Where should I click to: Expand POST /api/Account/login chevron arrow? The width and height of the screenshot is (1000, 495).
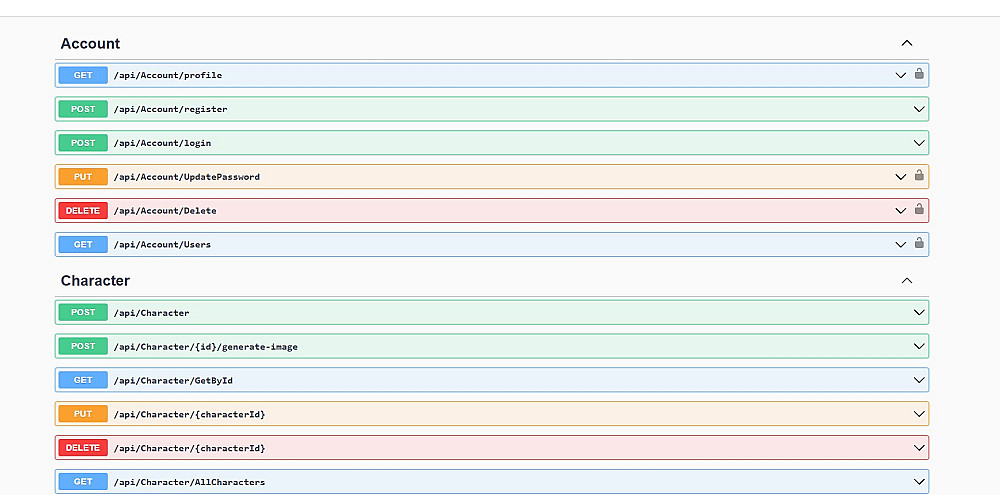click(919, 143)
